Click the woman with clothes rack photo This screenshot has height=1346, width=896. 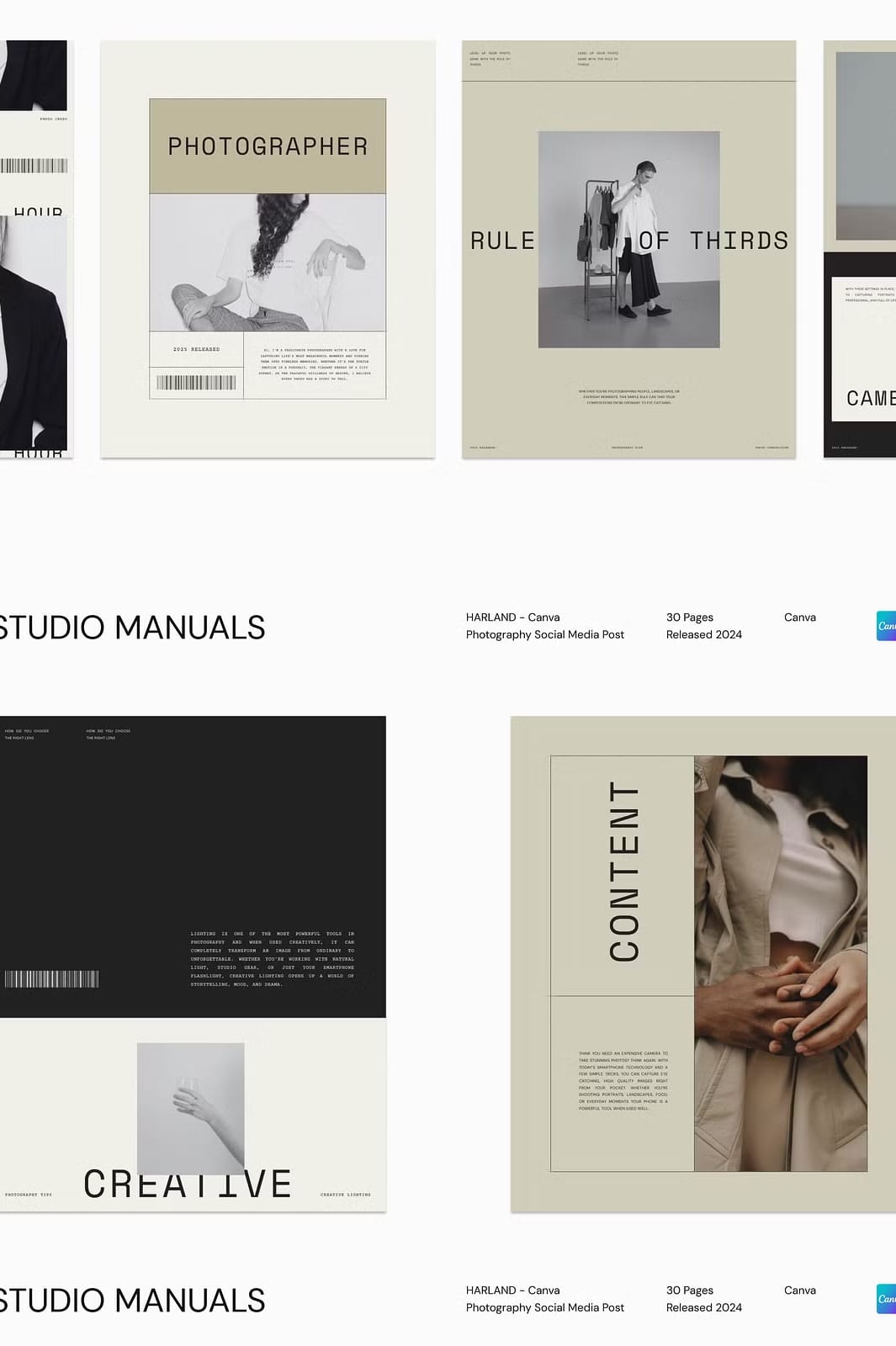coord(628,239)
